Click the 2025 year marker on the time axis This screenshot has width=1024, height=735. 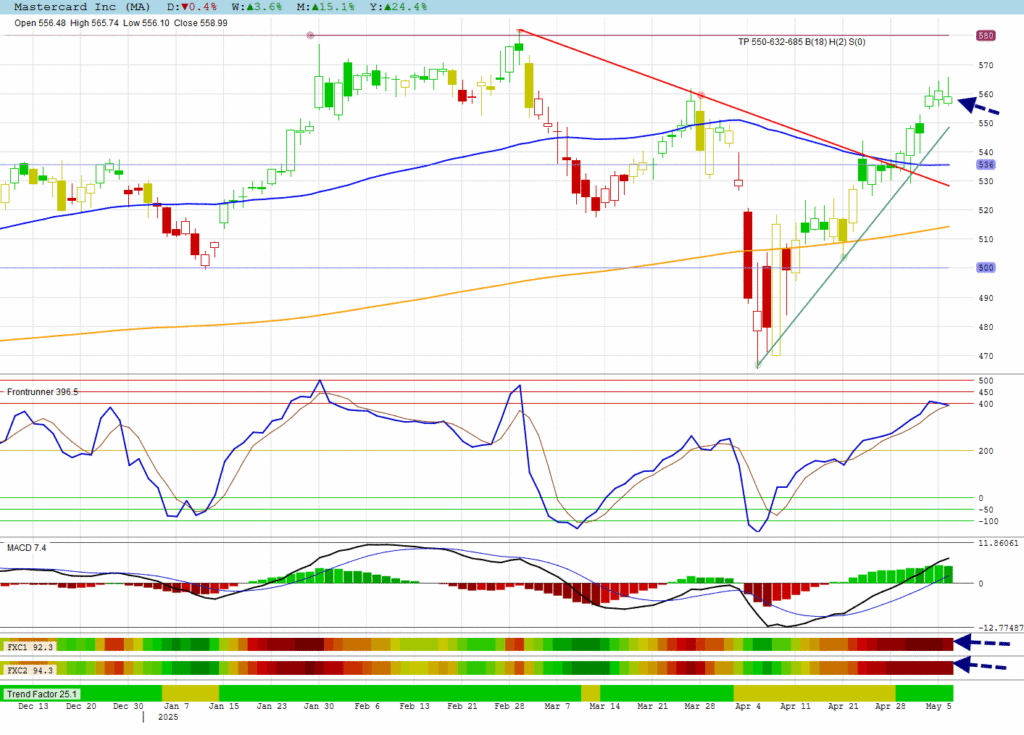pyautogui.click(x=168, y=717)
